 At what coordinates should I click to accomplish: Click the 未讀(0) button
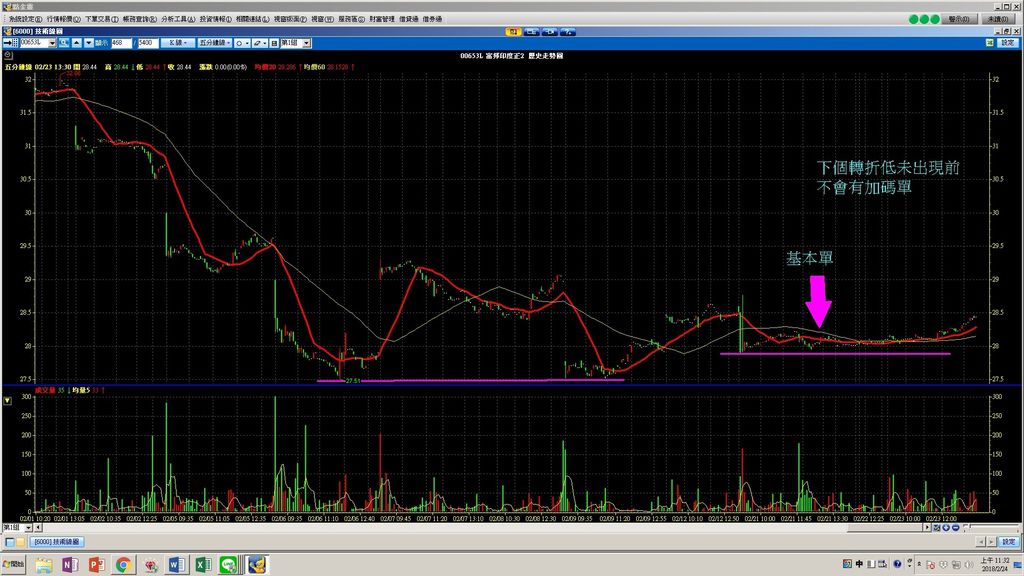(x=998, y=19)
